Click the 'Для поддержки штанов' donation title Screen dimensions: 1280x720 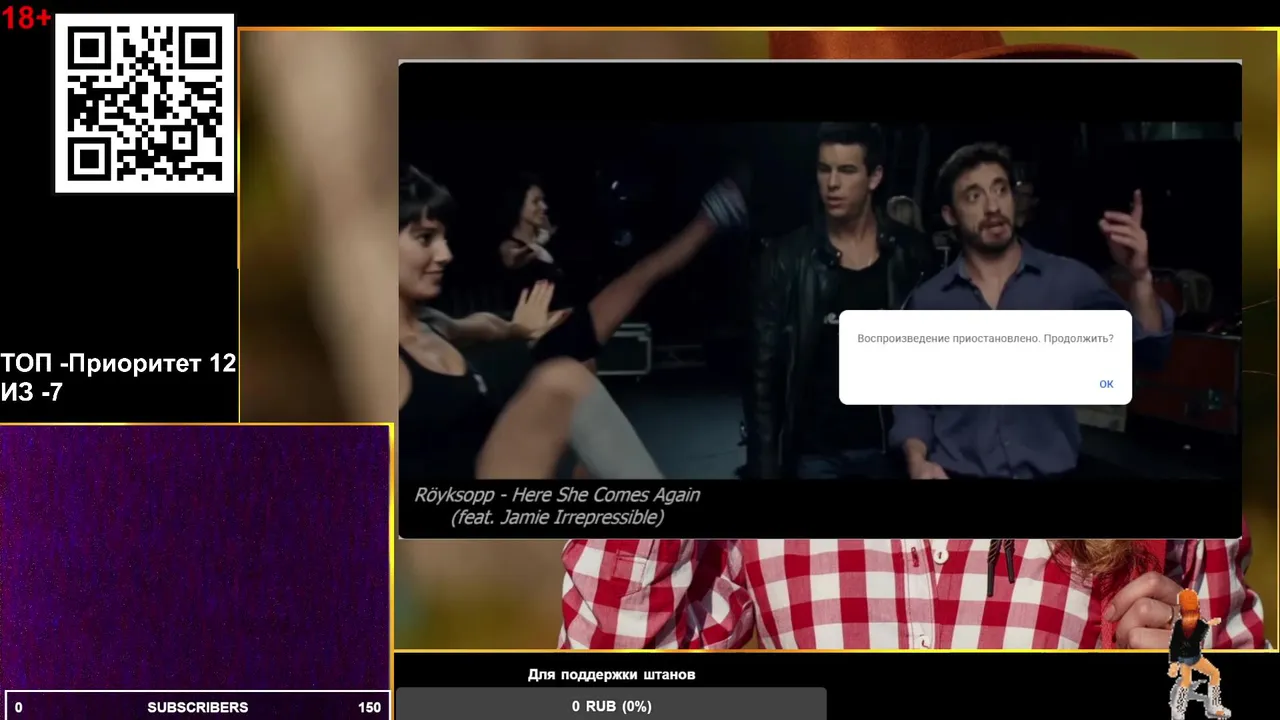(611, 674)
